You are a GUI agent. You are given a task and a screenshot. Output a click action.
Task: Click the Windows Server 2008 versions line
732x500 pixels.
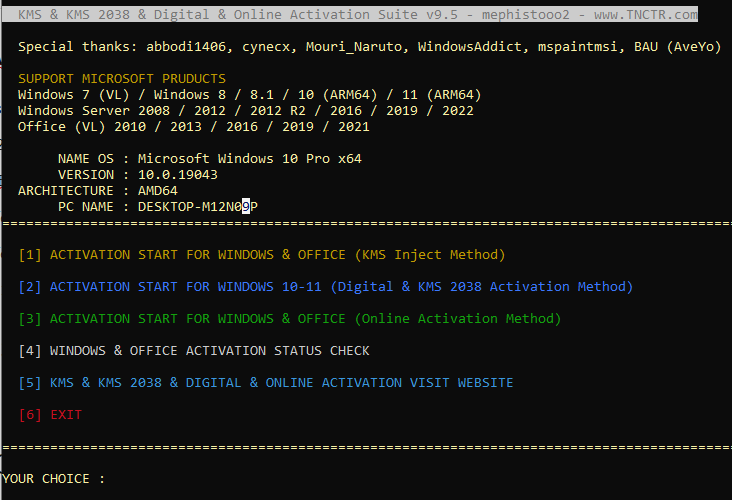[x=246, y=111]
